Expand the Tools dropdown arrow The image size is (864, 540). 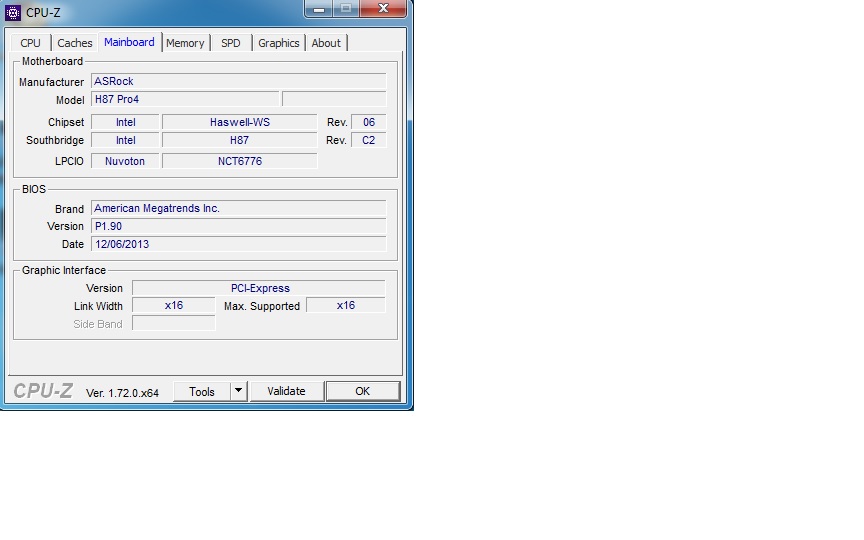tap(238, 391)
